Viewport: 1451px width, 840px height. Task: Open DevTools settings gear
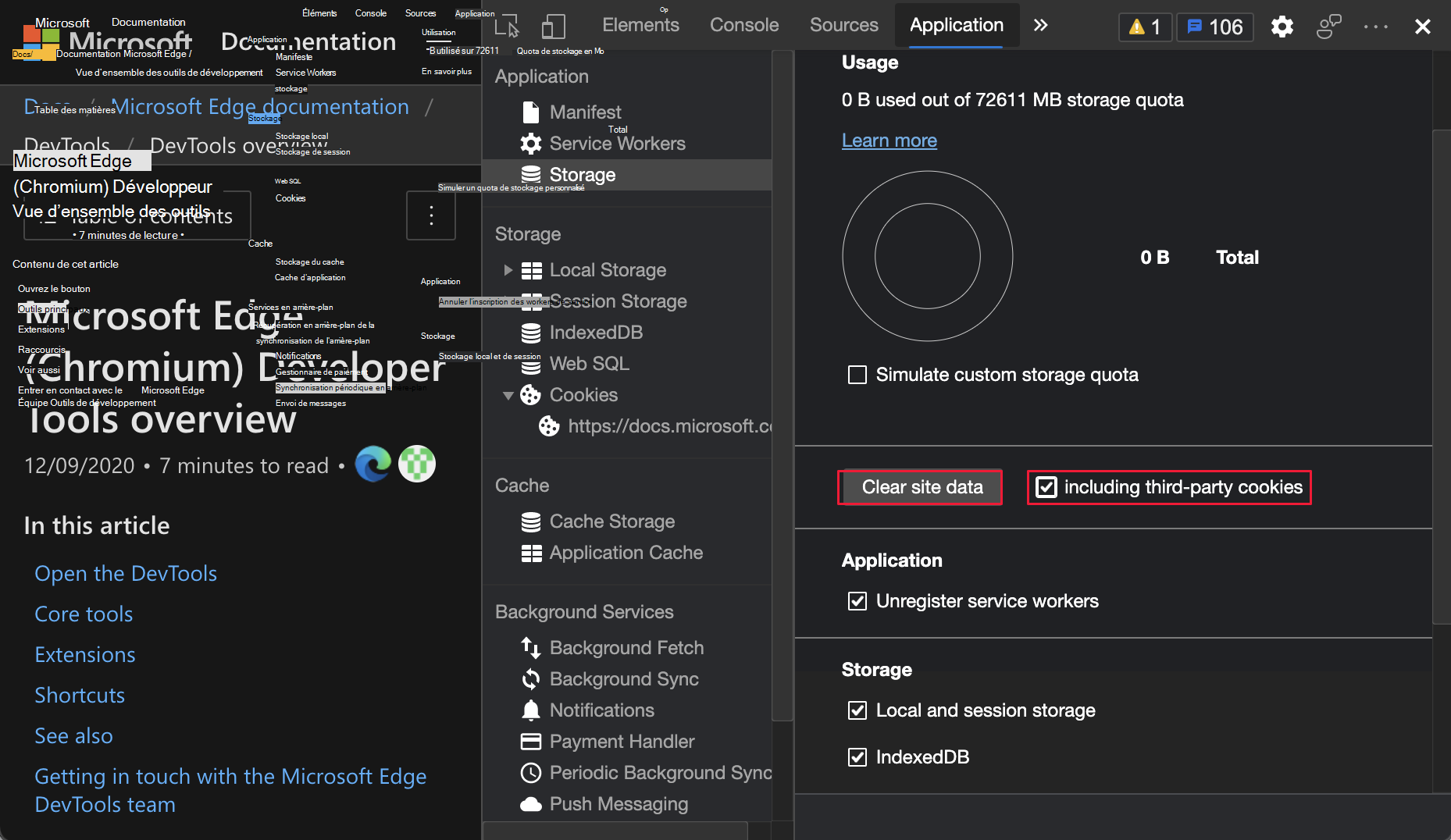1282,27
